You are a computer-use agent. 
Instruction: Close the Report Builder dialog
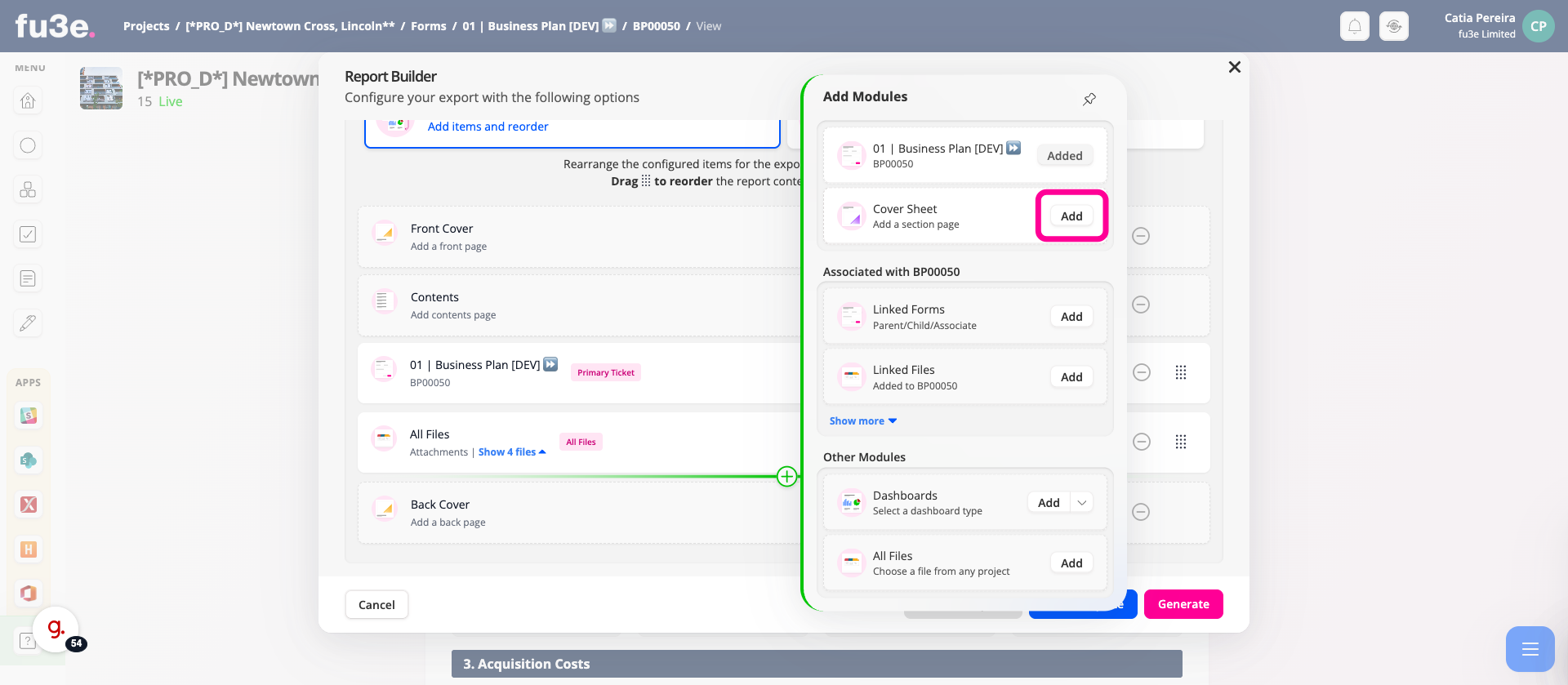click(1235, 67)
